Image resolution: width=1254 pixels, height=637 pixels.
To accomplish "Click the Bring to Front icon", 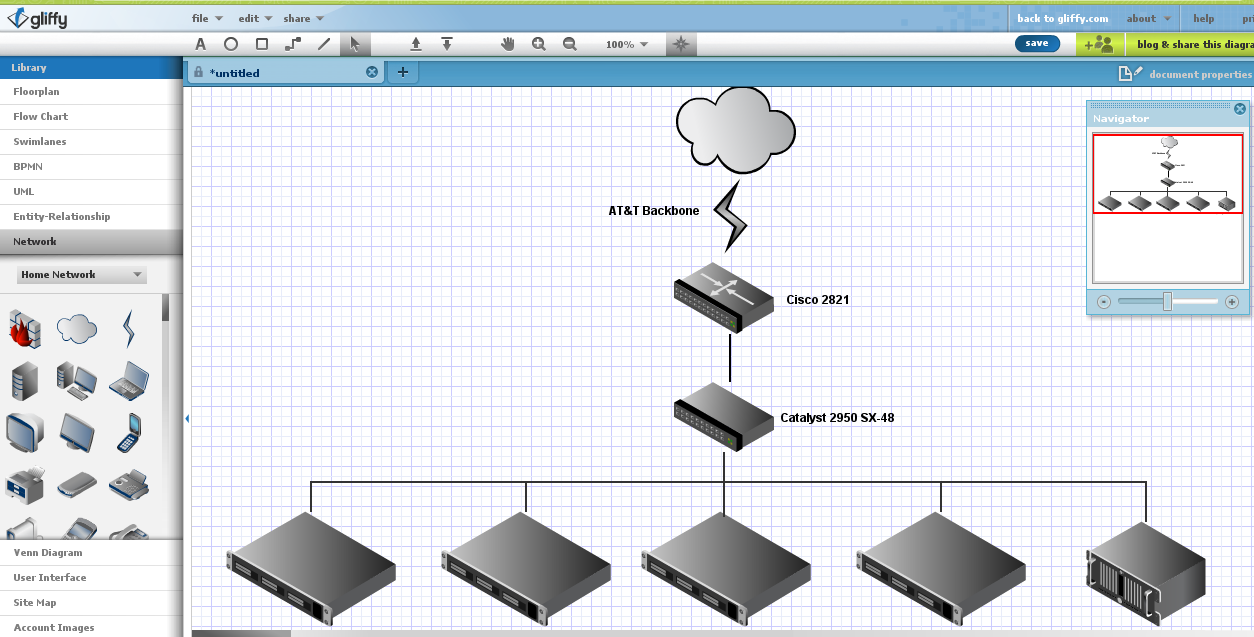I will click(x=415, y=44).
